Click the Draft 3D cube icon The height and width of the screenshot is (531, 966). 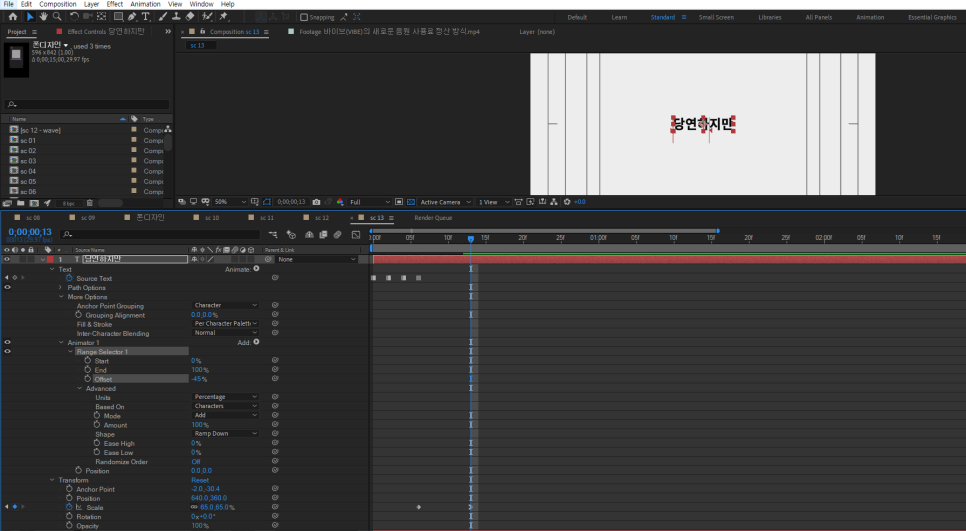point(291,235)
